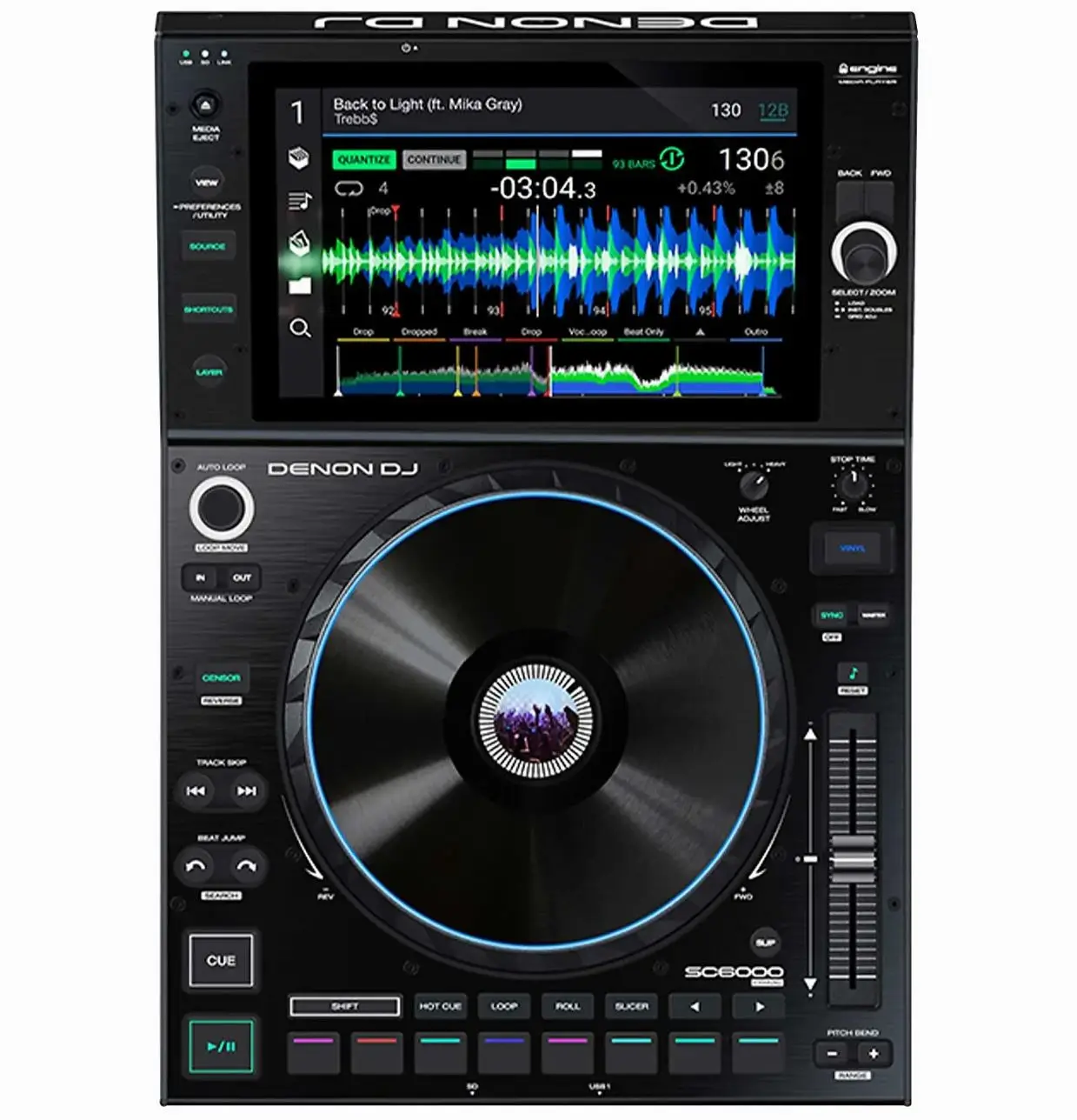Tap the track title Back to Light
This screenshot has height=1120, width=1077.
pyautogui.click(x=428, y=104)
